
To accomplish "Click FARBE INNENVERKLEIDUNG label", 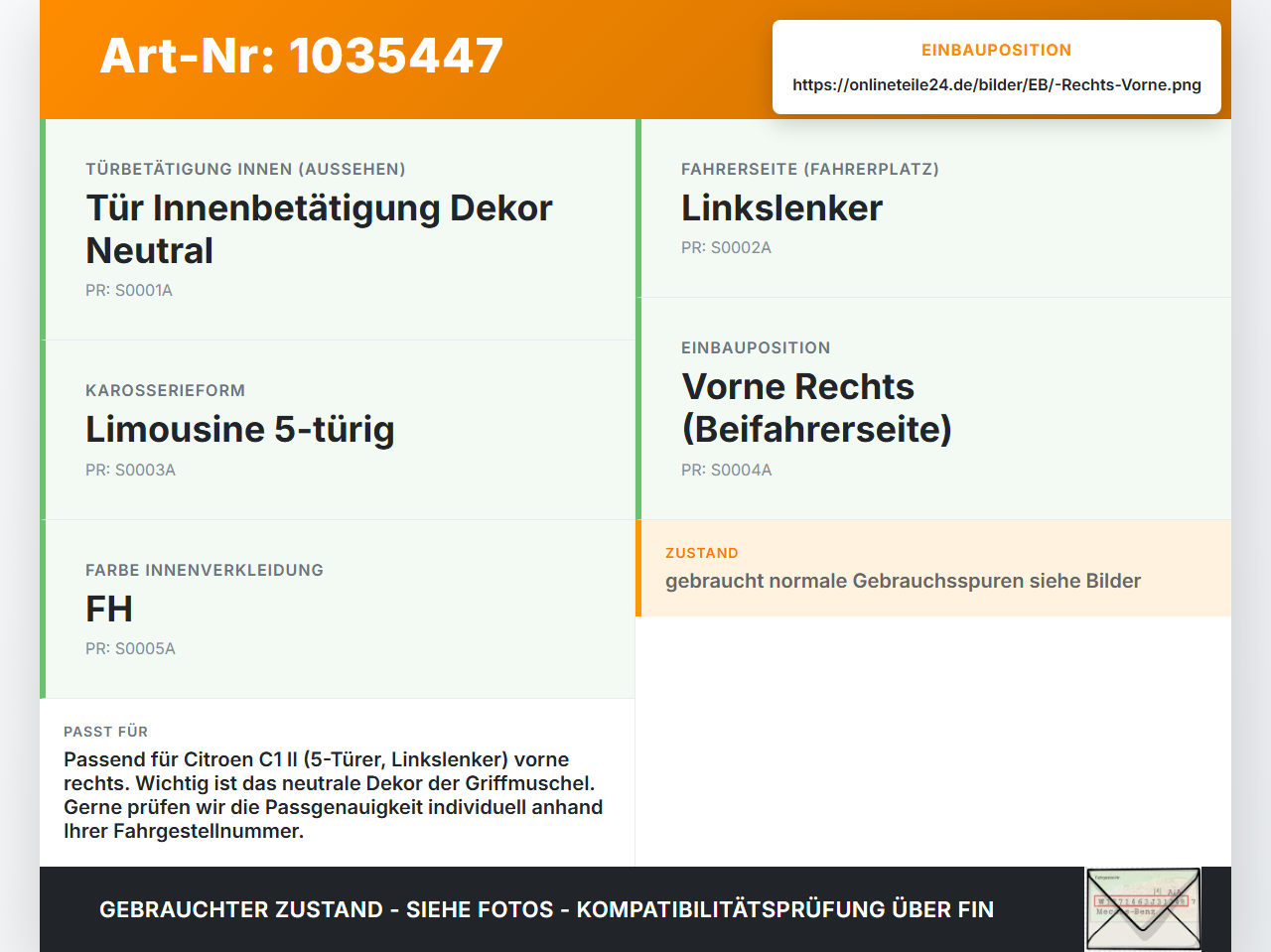I will (x=205, y=570).
